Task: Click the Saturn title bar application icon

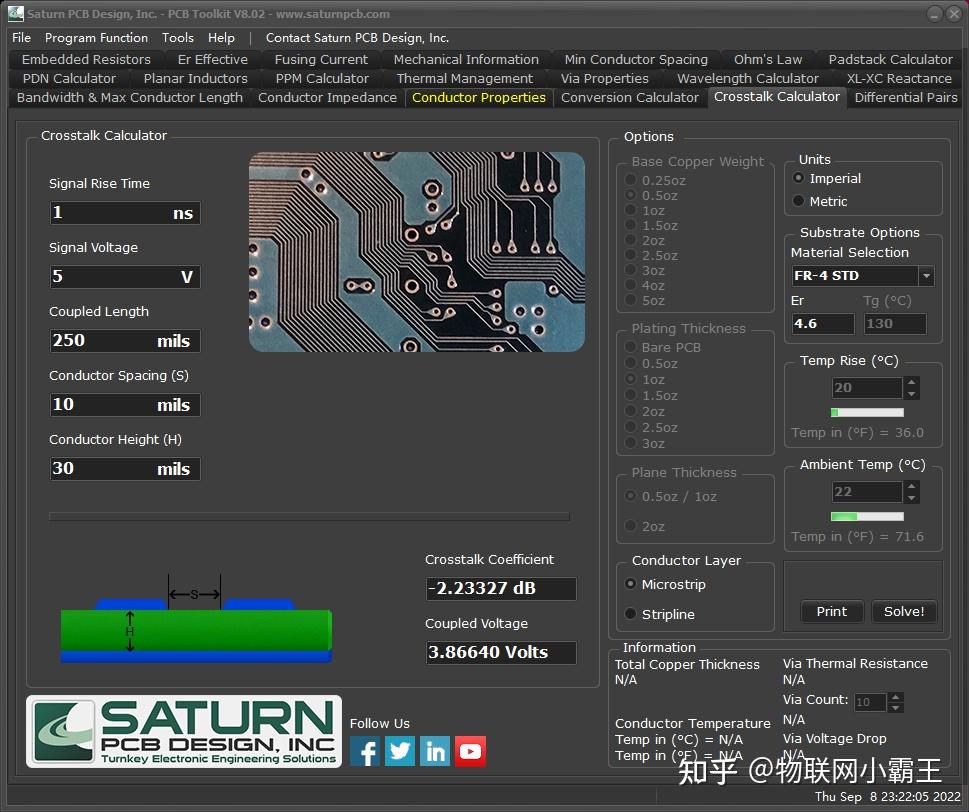Action: (14, 13)
